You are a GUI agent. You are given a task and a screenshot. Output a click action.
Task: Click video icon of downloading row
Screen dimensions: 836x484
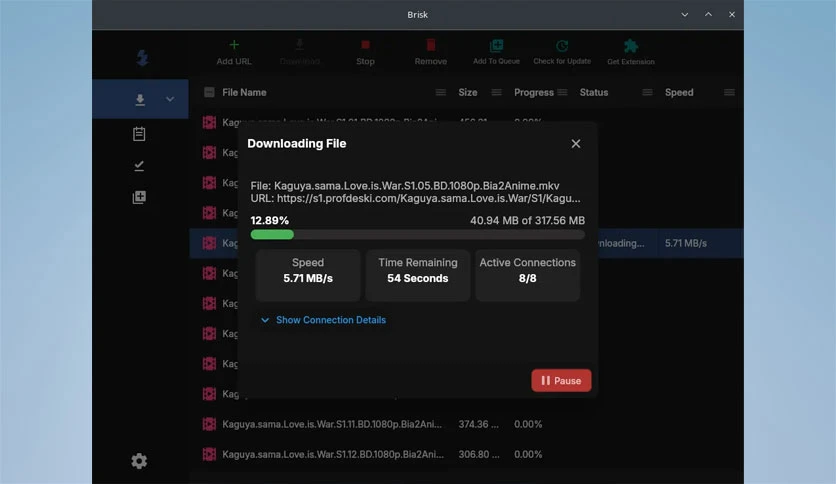[x=209, y=243]
